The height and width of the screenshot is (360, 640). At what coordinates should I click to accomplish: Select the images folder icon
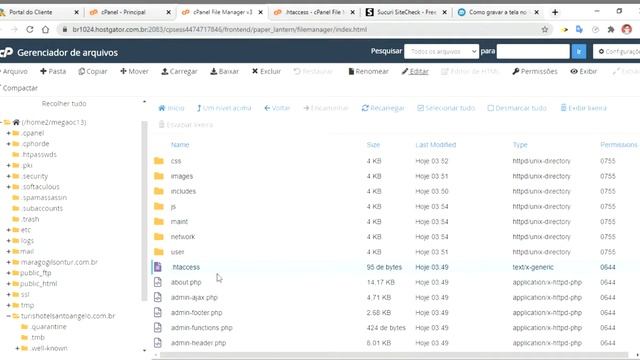(x=159, y=176)
